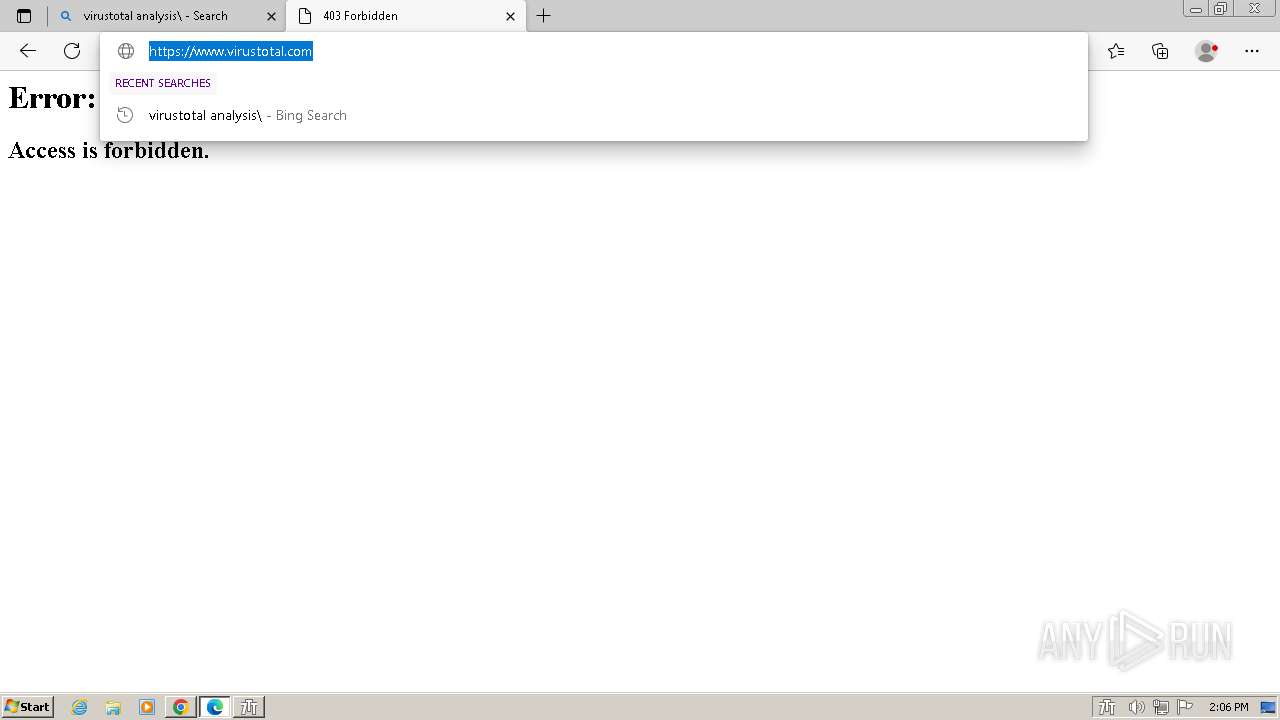Open the Collections icon
1280x720 pixels.
pyautogui.click(x=1160, y=51)
